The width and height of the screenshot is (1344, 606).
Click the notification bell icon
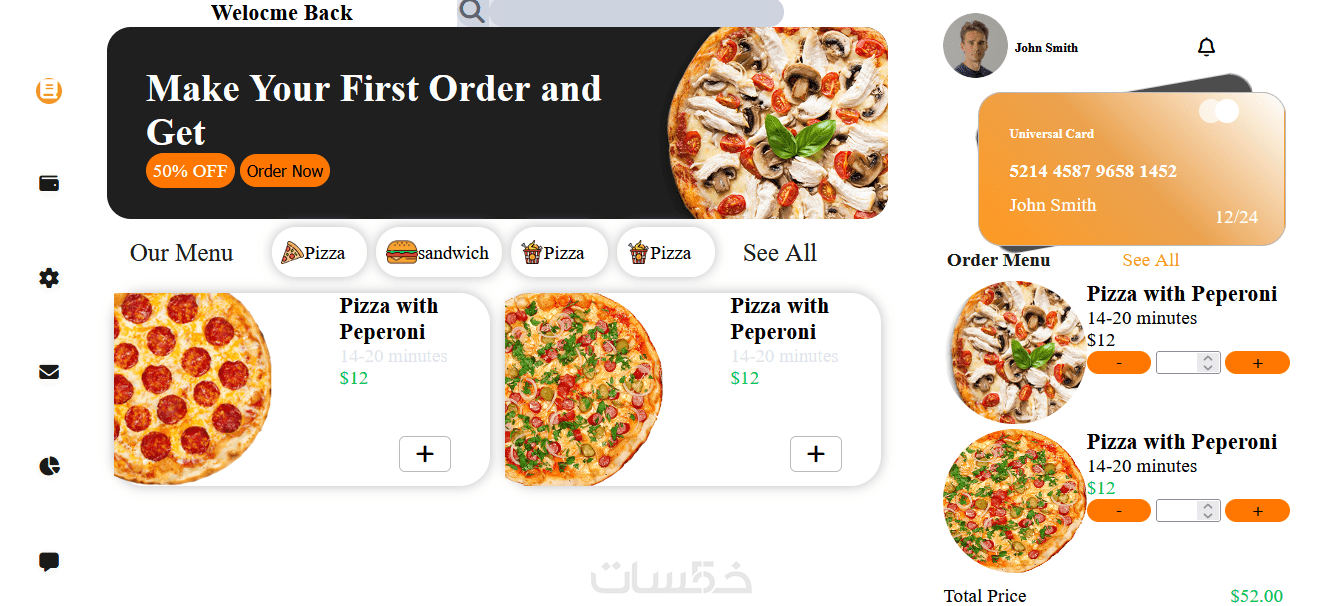1207,47
